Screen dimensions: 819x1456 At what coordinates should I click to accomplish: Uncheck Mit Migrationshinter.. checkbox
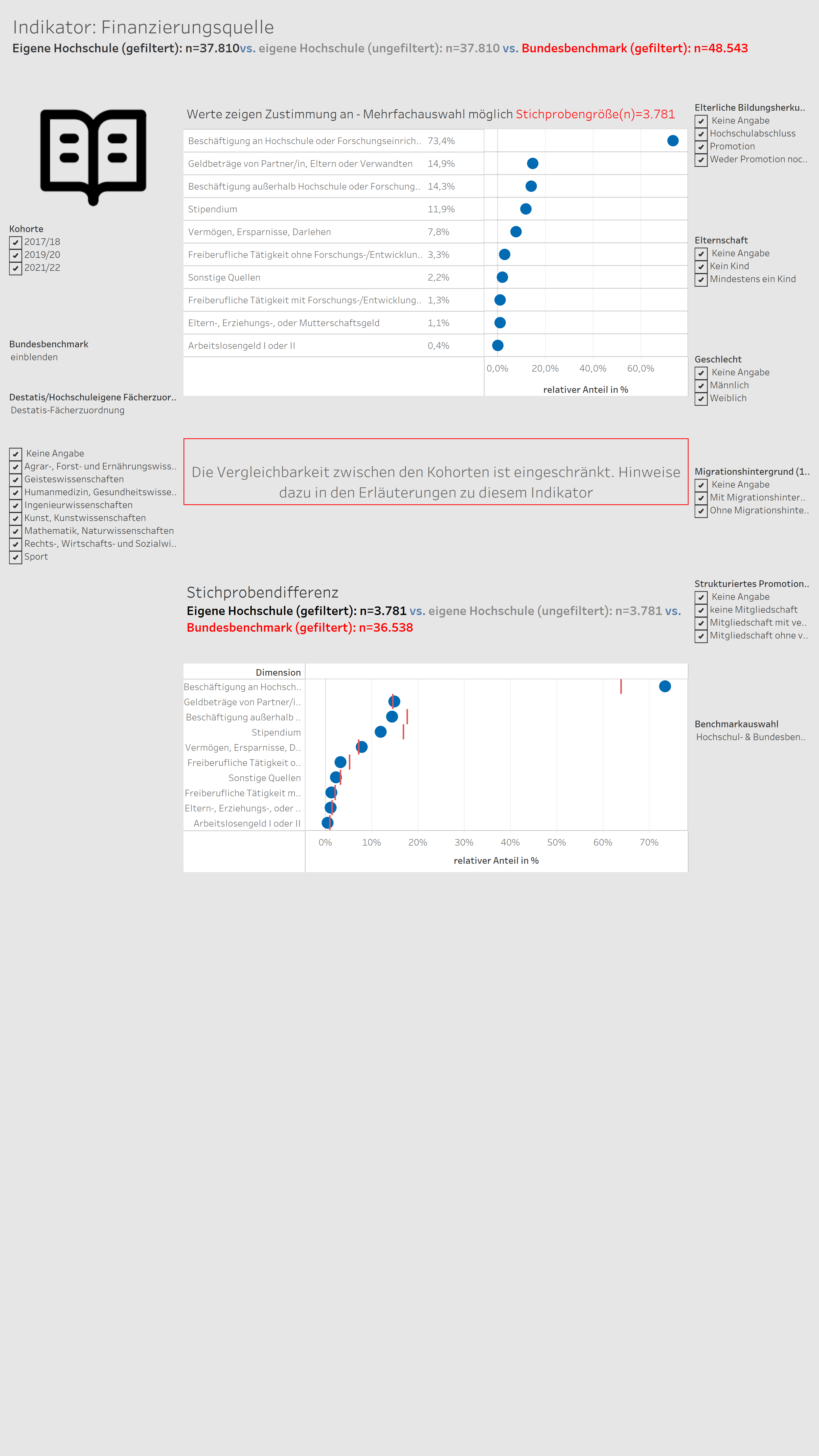(701, 498)
